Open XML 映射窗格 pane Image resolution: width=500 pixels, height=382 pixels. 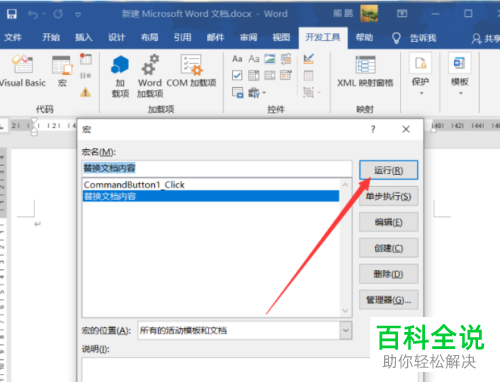coord(365,71)
